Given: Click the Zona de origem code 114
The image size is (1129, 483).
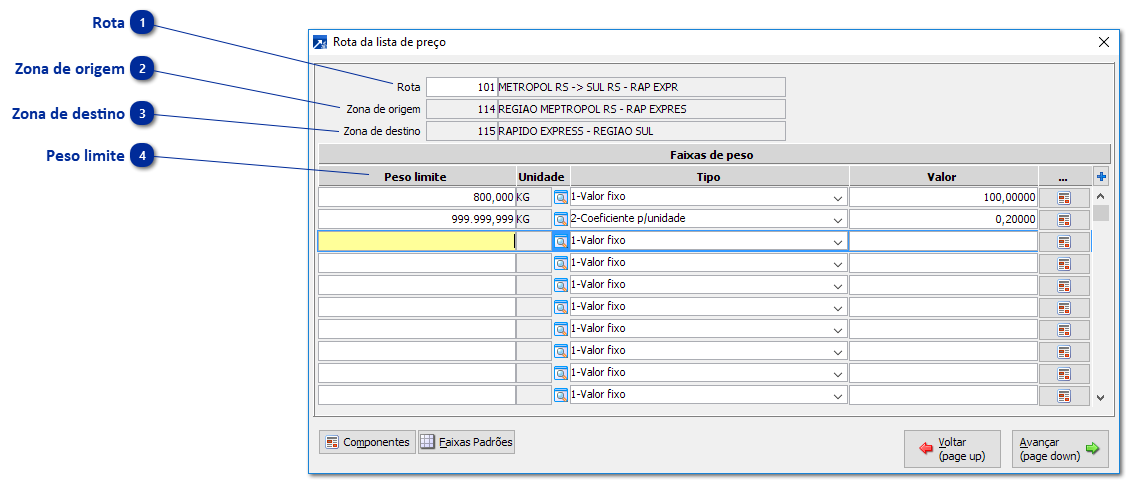Looking at the screenshot, I should [x=461, y=109].
